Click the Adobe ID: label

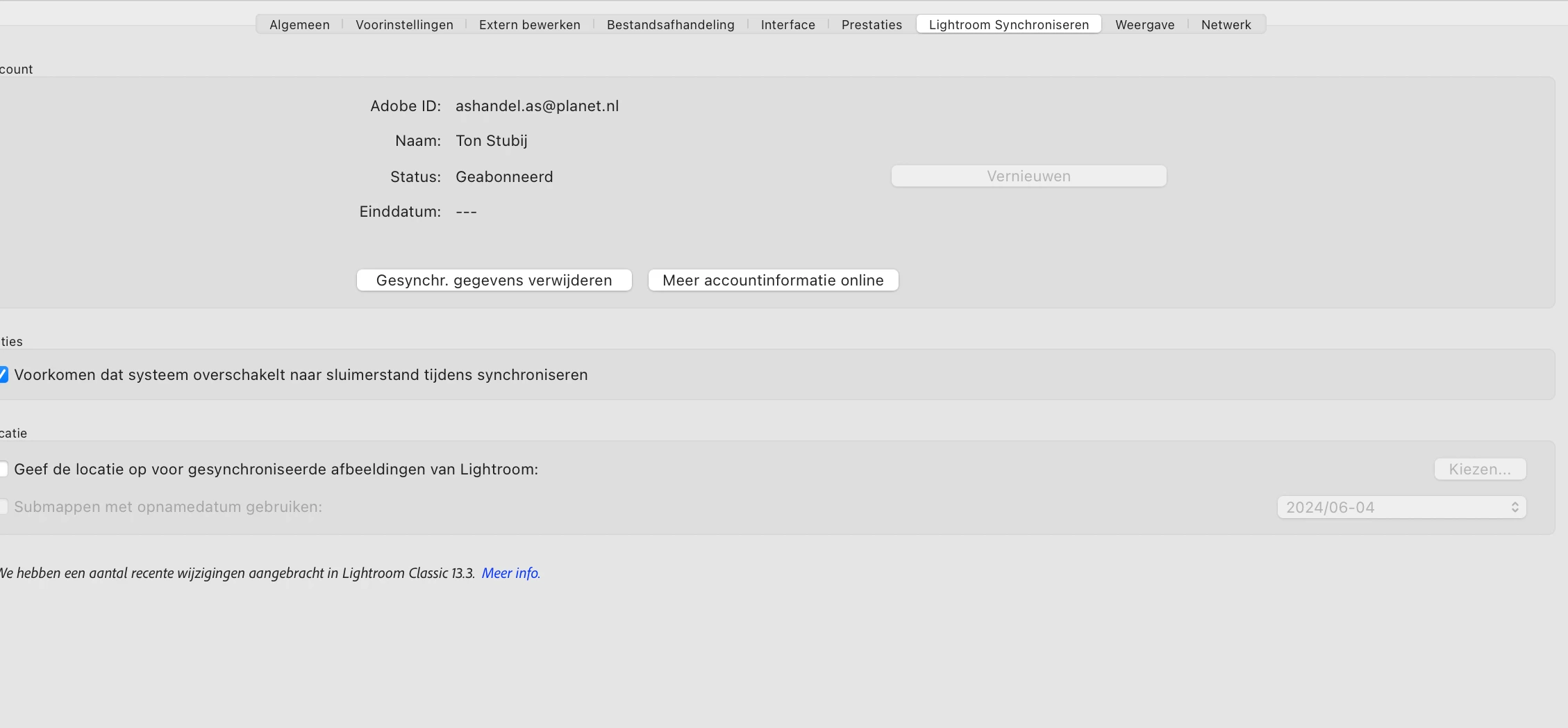[x=406, y=106]
